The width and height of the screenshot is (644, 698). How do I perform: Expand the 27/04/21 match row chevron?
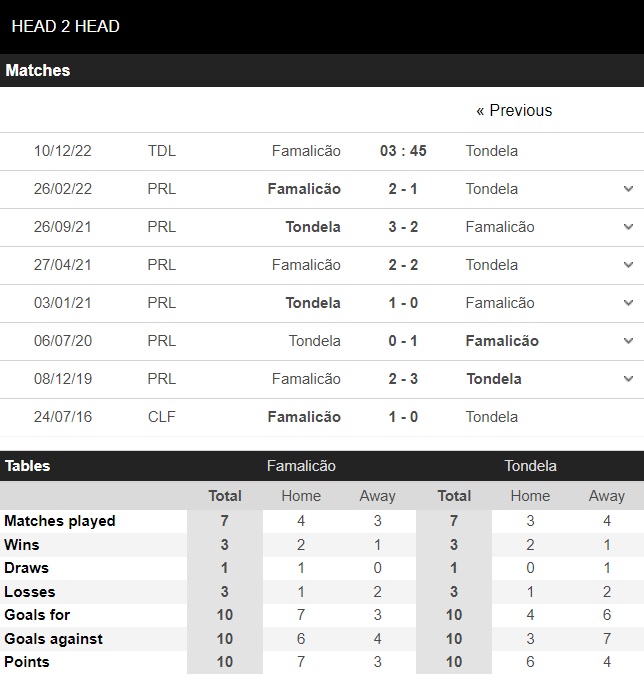[x=628, y=265]
